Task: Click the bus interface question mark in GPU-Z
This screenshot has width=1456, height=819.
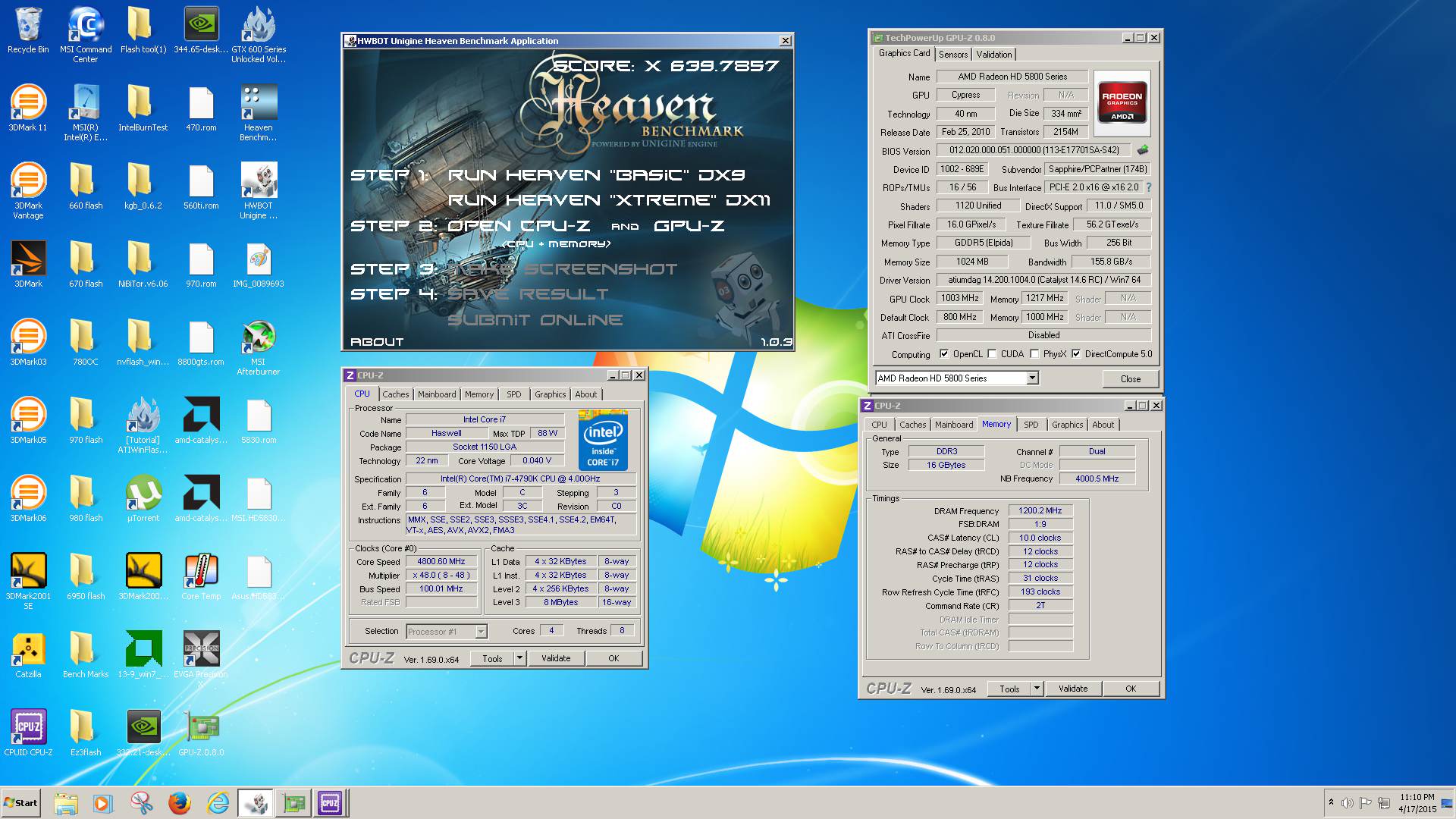Action: click(1148, 187)
